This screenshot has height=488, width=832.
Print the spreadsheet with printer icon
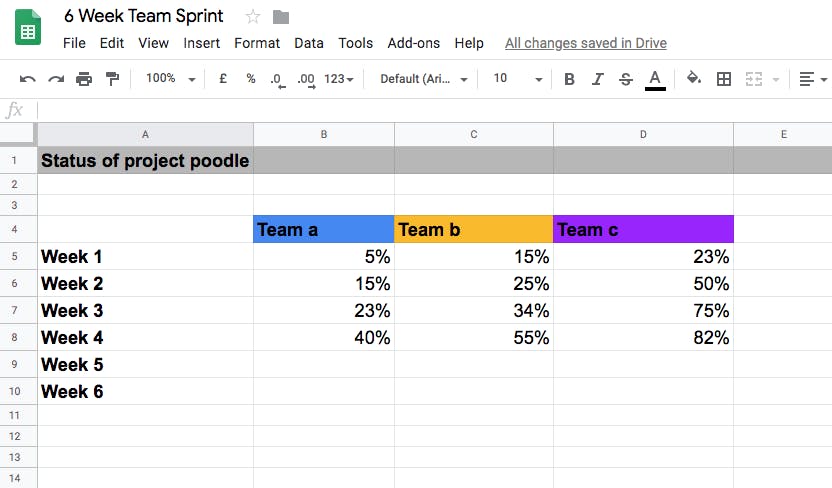tap(84, 79)
